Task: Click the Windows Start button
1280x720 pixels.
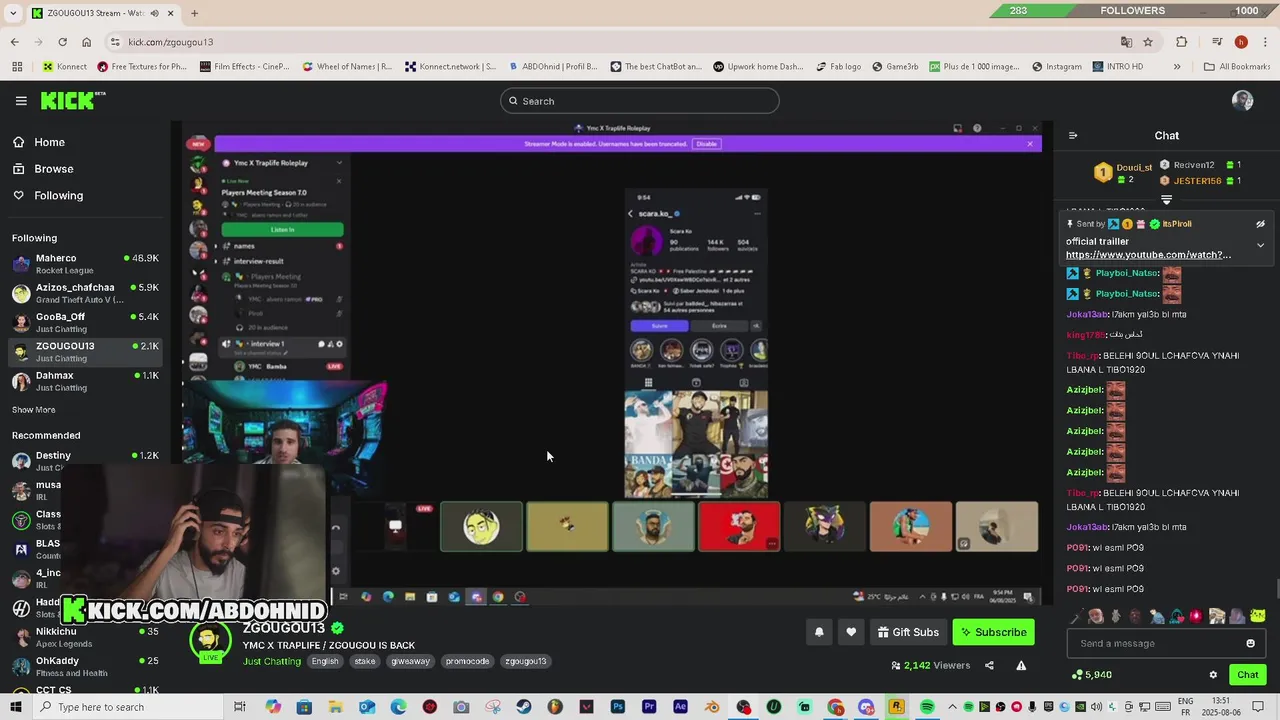Action: pos(17,707)
